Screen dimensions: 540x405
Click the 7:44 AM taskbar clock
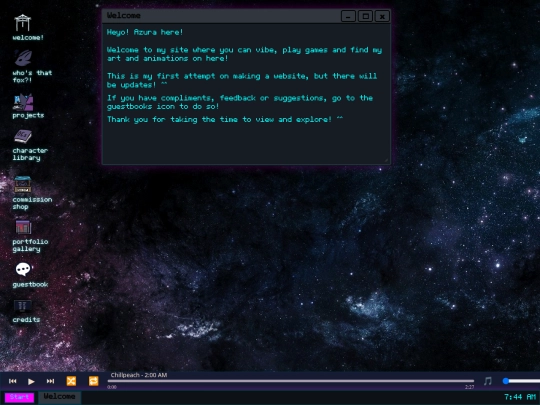pos(520,397)
